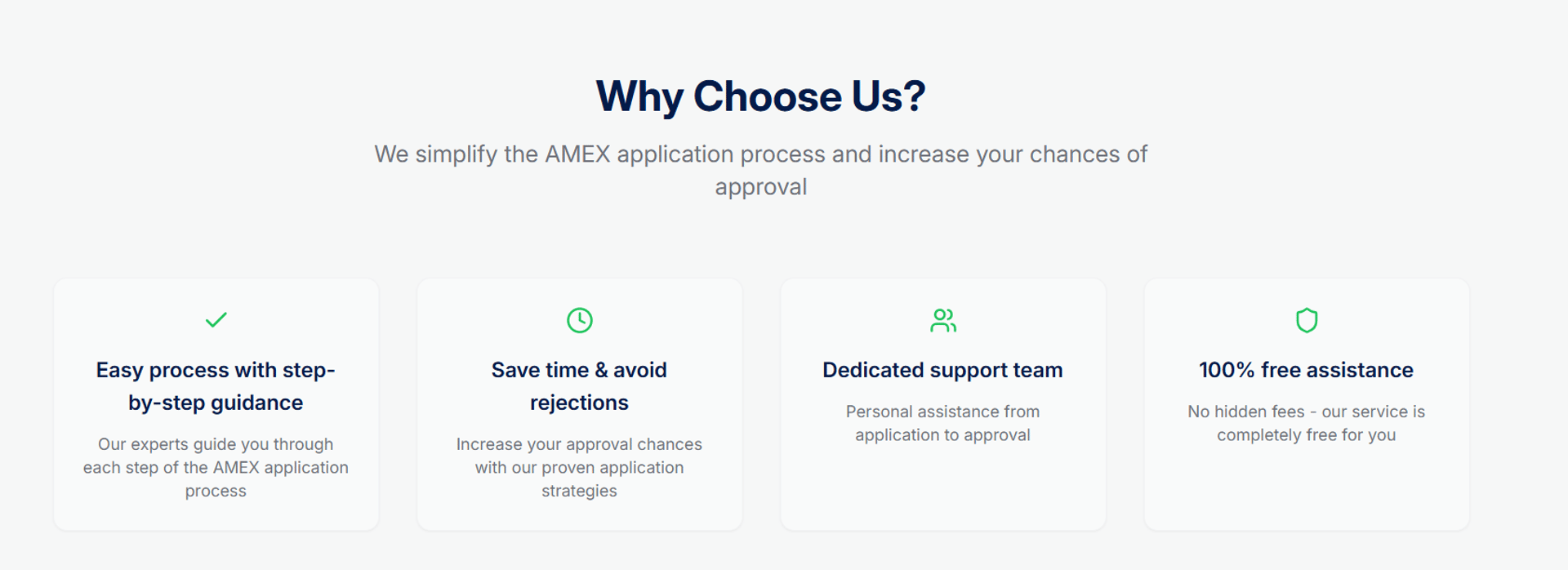The image size is (1568, 570).
Task: Click the green clock icon
Action: (579, 320)
